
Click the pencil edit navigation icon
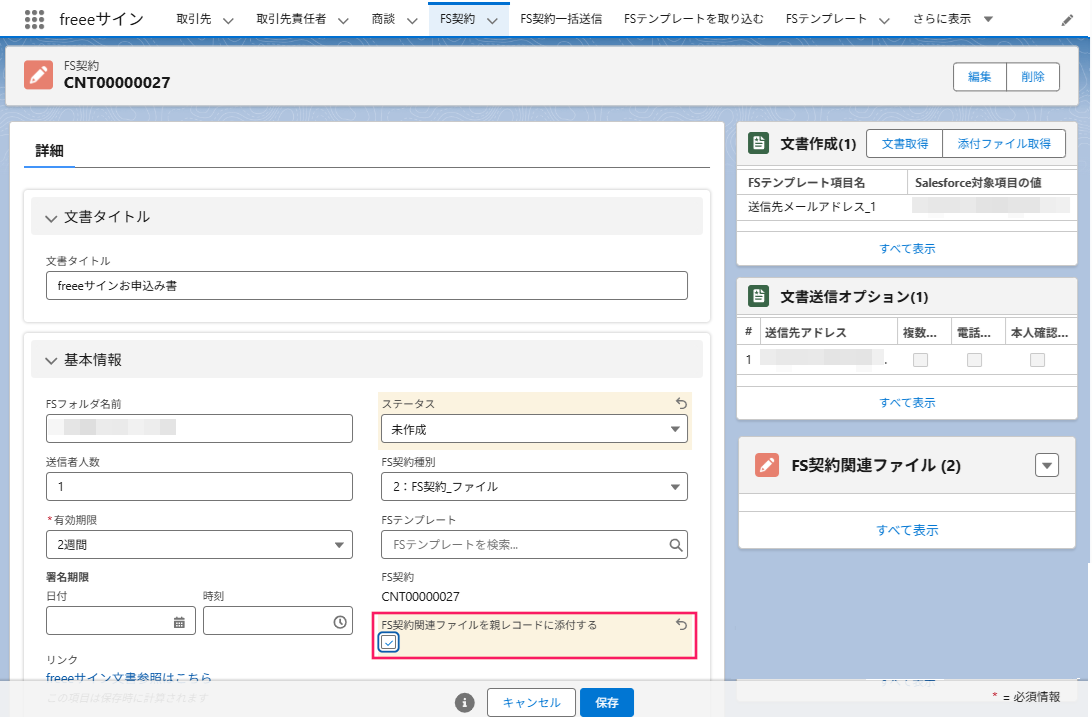coord(1066,20)
